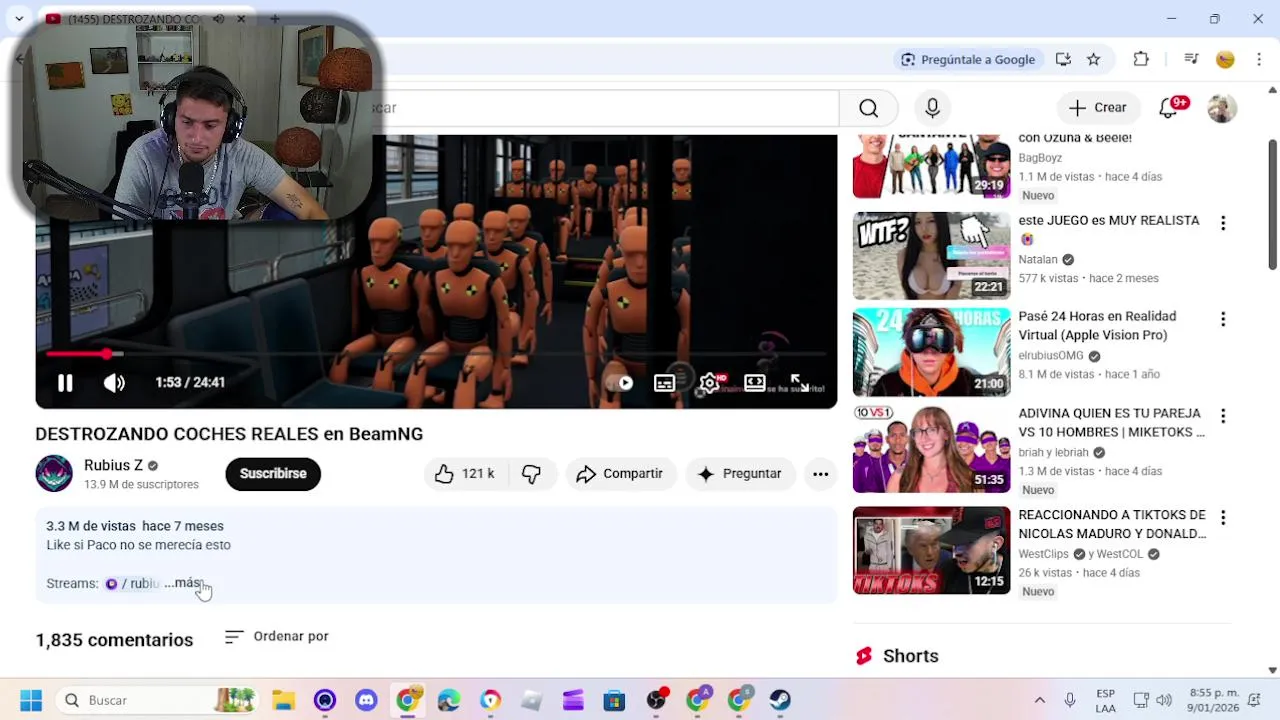The image size is (1280, 720).
Task: Open more actions three-dot menu under video
Action: [820, 473]
